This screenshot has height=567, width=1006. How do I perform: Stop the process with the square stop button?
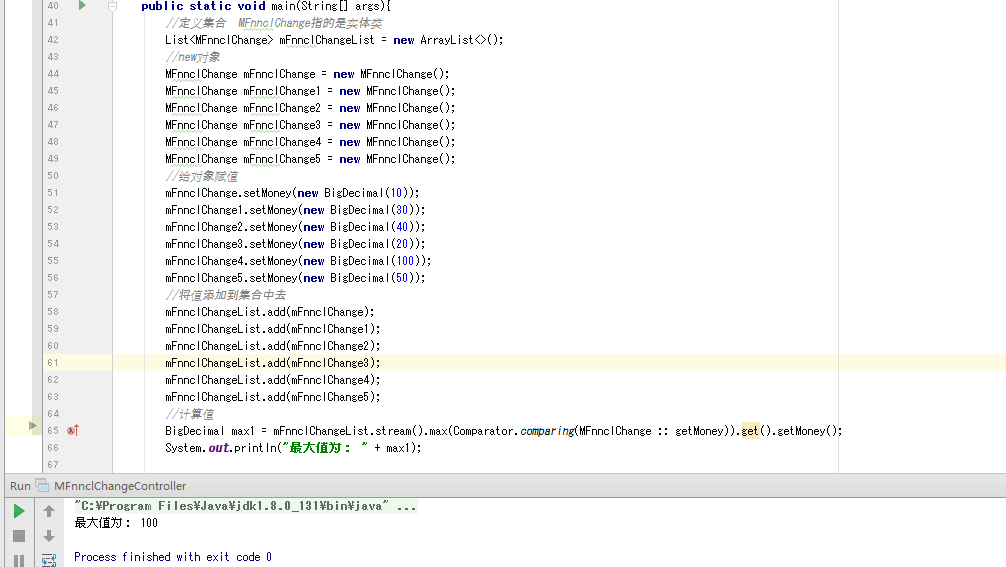pos(19,536)
